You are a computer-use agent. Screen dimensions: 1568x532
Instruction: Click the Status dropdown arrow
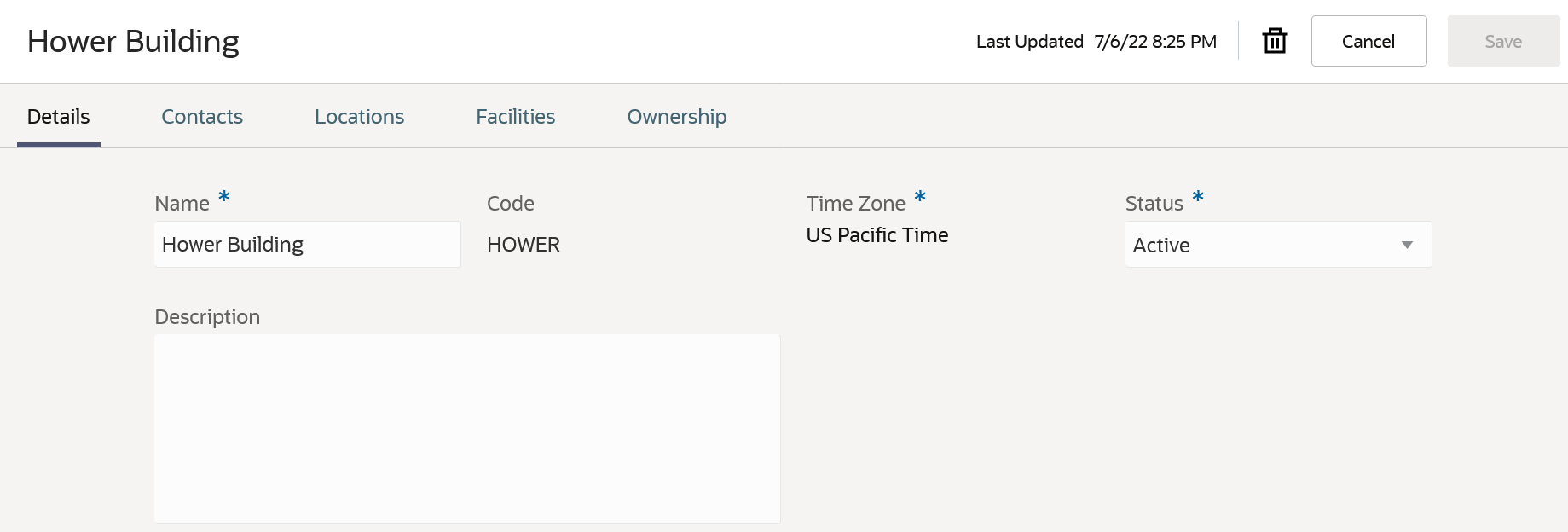click(1407, 245)
